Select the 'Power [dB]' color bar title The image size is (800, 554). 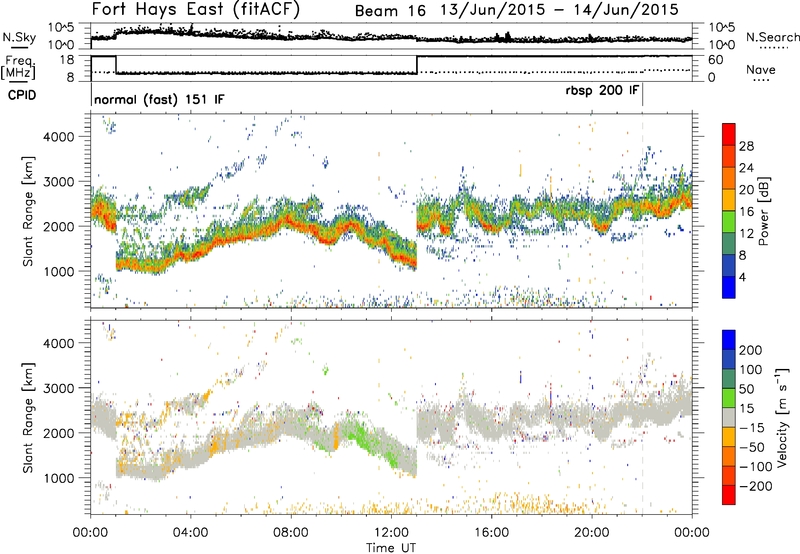[764, 211]
